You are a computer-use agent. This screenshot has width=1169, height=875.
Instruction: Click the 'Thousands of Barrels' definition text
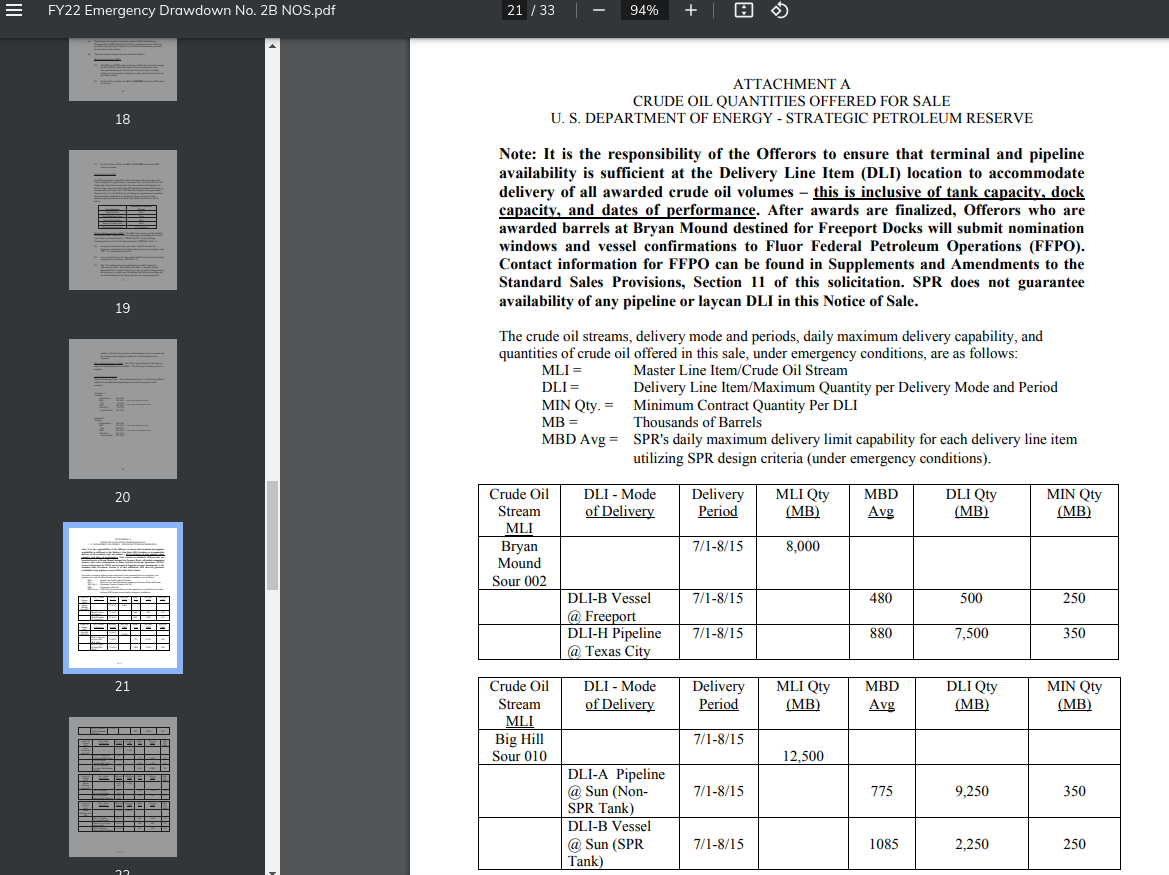pos(697,423)
